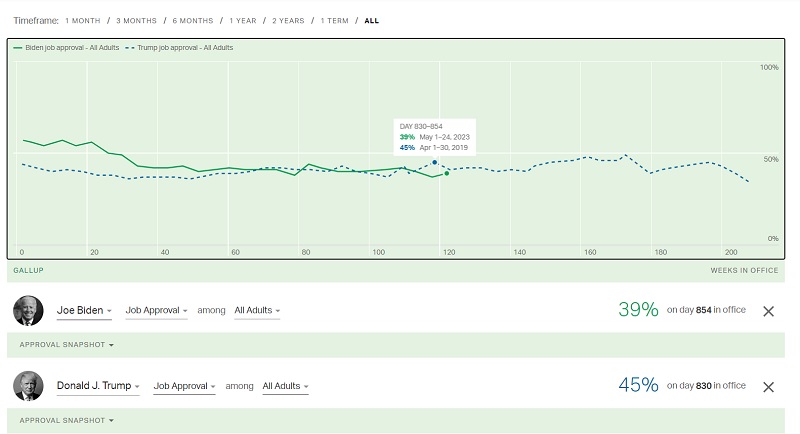Click the Biden job approval legend entry

pos(66,47)
